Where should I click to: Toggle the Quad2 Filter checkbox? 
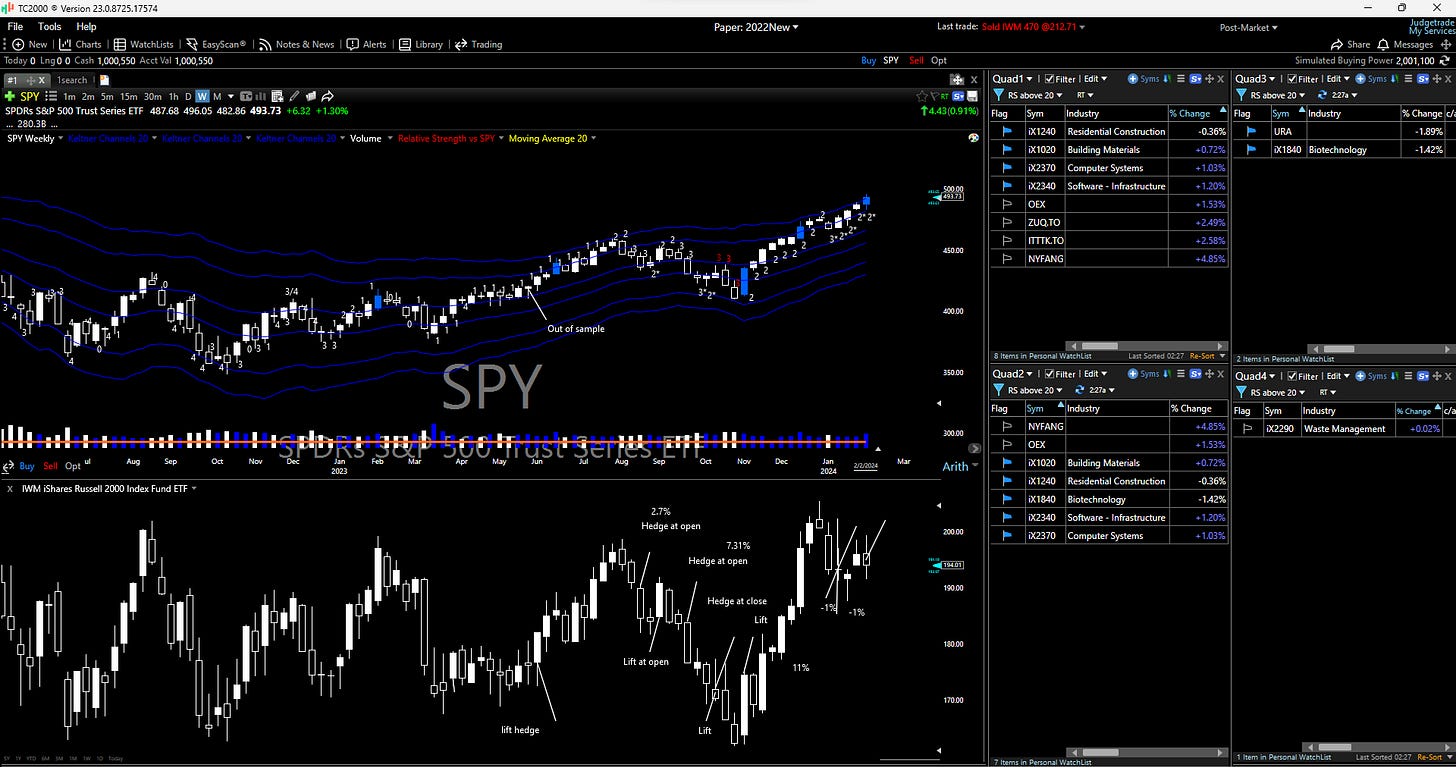point(1049,374)
